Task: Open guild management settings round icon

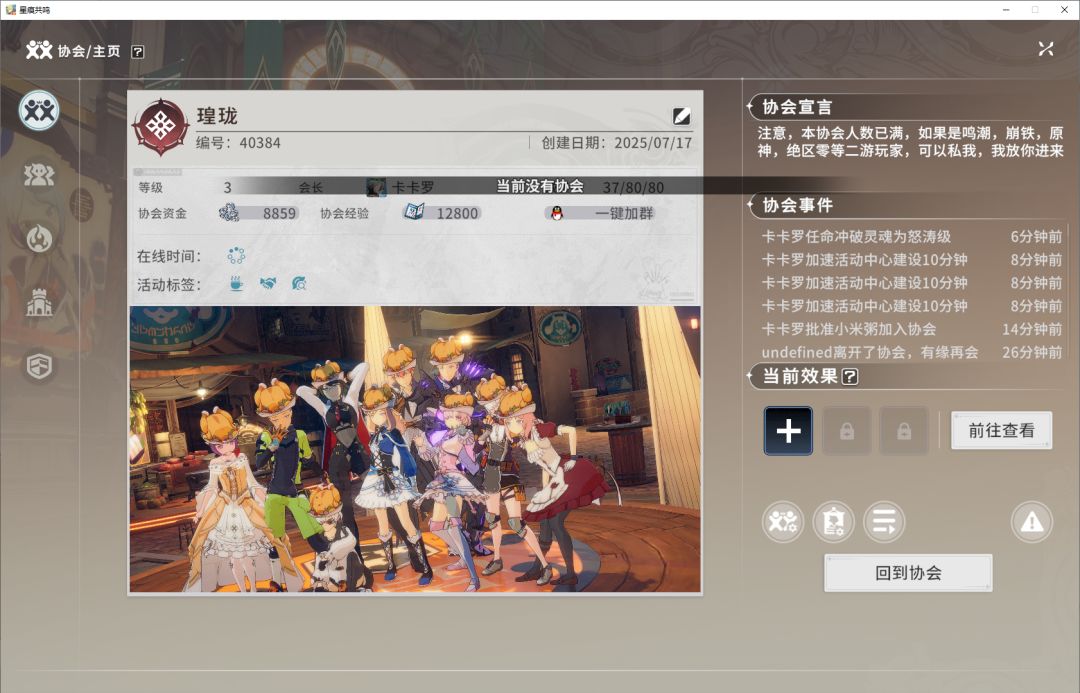Action: tap(782, 522)
